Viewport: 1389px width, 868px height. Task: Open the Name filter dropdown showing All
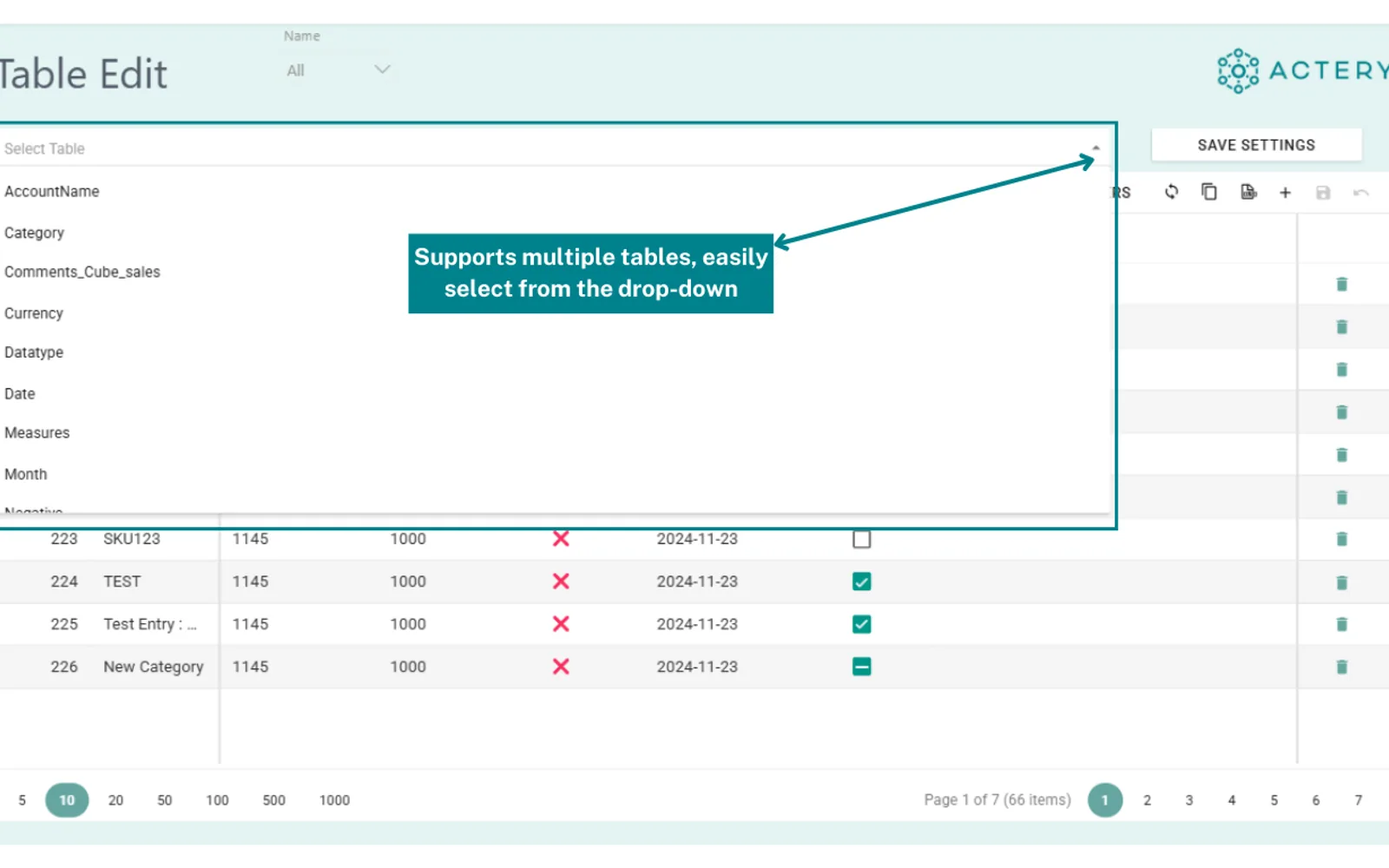click(x=339, y=70)
